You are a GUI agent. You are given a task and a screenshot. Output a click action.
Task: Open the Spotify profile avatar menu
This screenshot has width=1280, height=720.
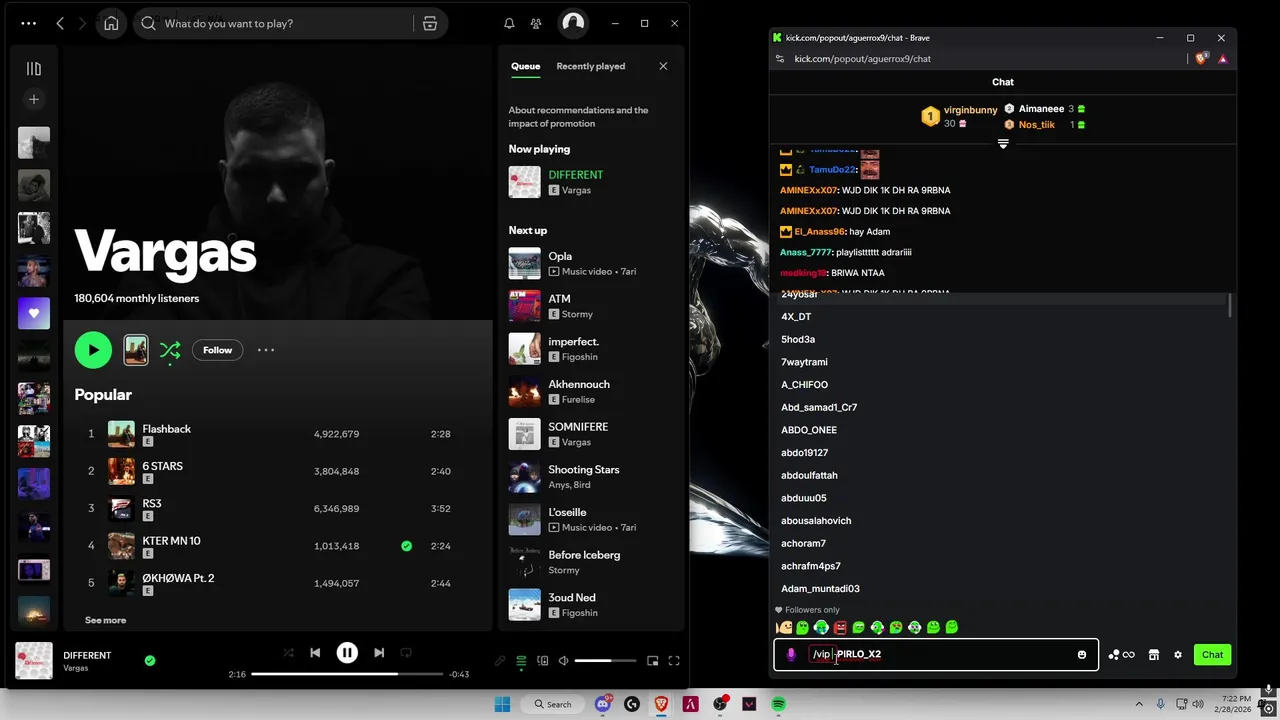(573, 23)
